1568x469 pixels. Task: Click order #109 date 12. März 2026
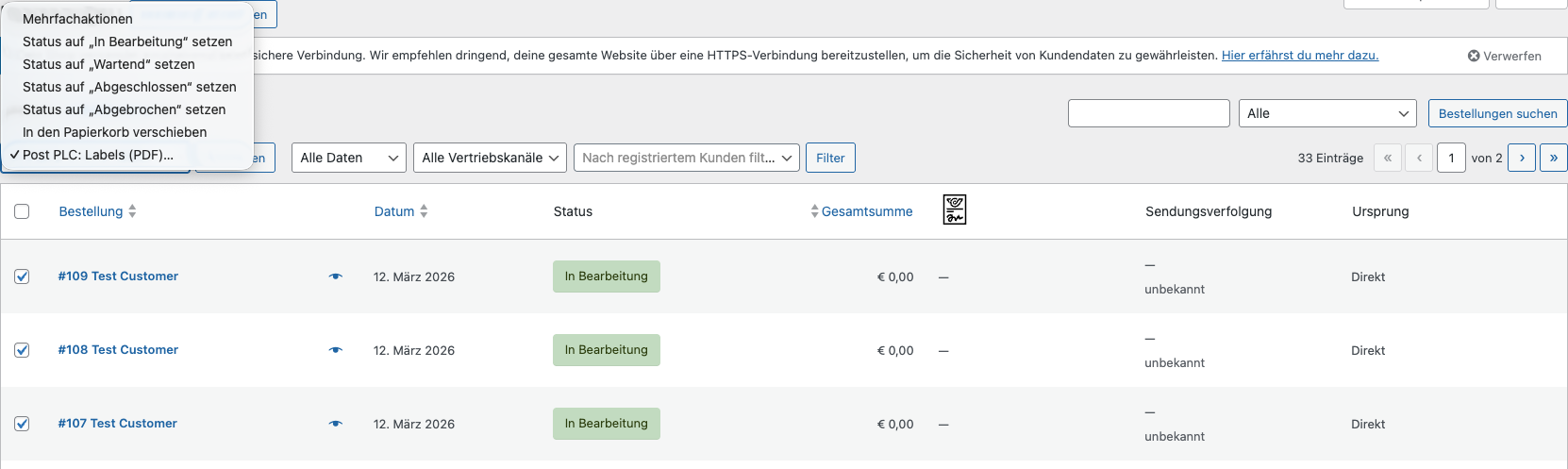pos(414,276)
